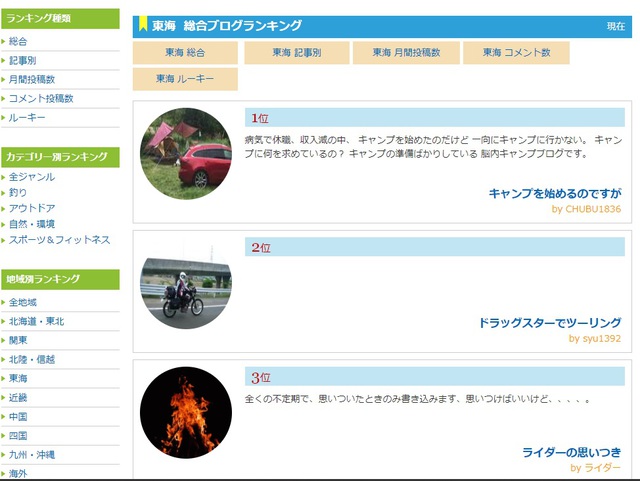Select 月間投稿数 in the sidebar
Viewport: 640px width, 481px height.
click(x=32, y=79)
